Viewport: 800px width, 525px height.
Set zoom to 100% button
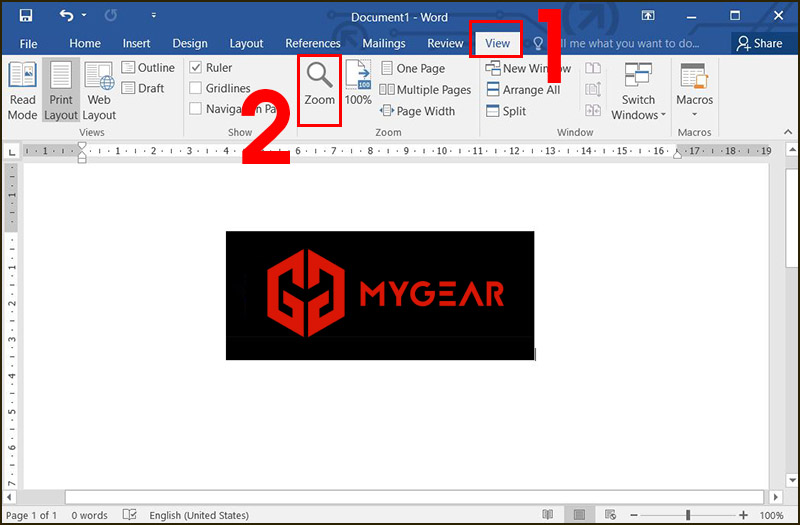click(x=358, y=83)
